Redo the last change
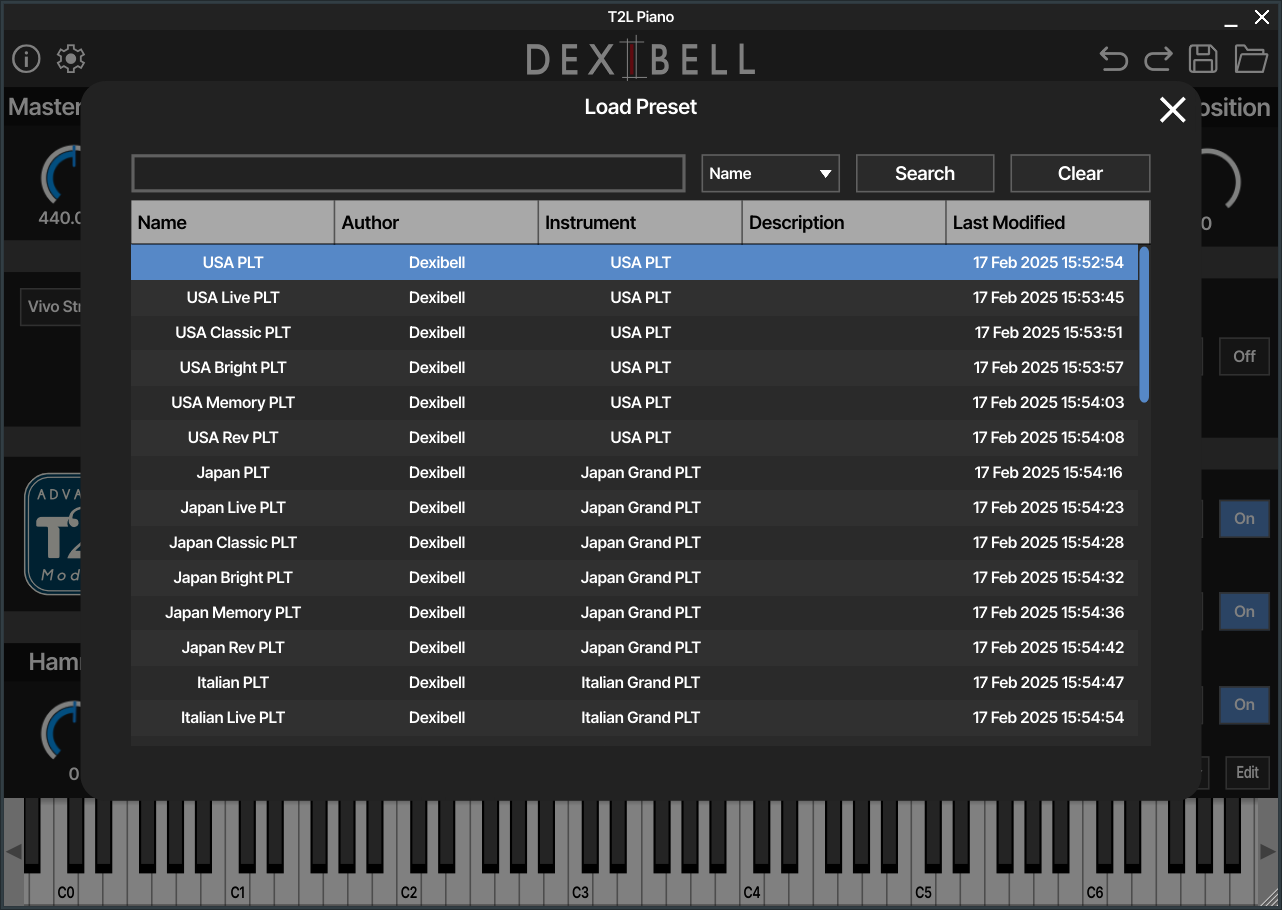Viewport: 1282px width, 910px height. [x=1158, y=59]
